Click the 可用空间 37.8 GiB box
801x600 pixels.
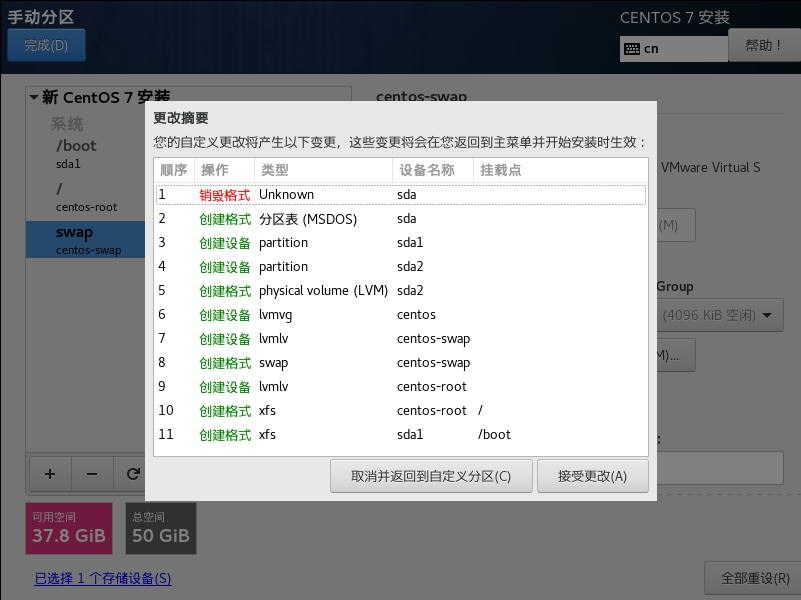pos(69,529)
